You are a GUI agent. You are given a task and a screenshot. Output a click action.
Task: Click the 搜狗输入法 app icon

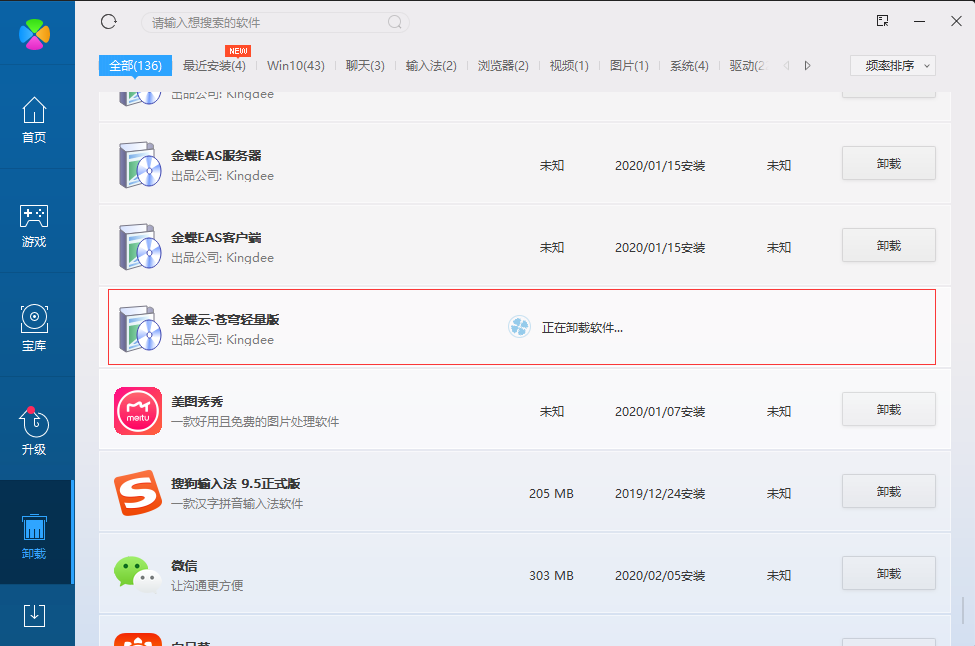pyautogui.click(x=138, y=493)
